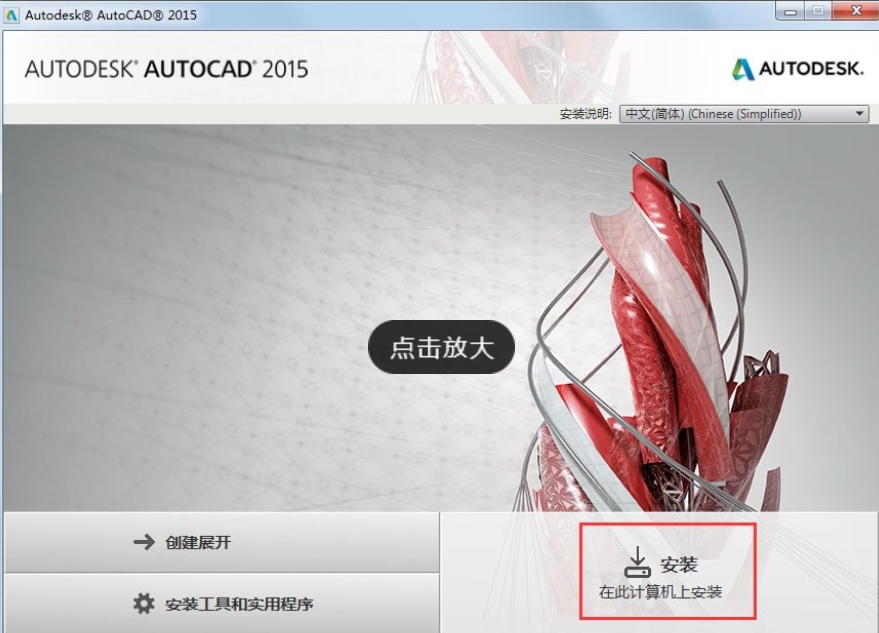Click the AutoCAD icon in the title bar

[x=11, y=15]
